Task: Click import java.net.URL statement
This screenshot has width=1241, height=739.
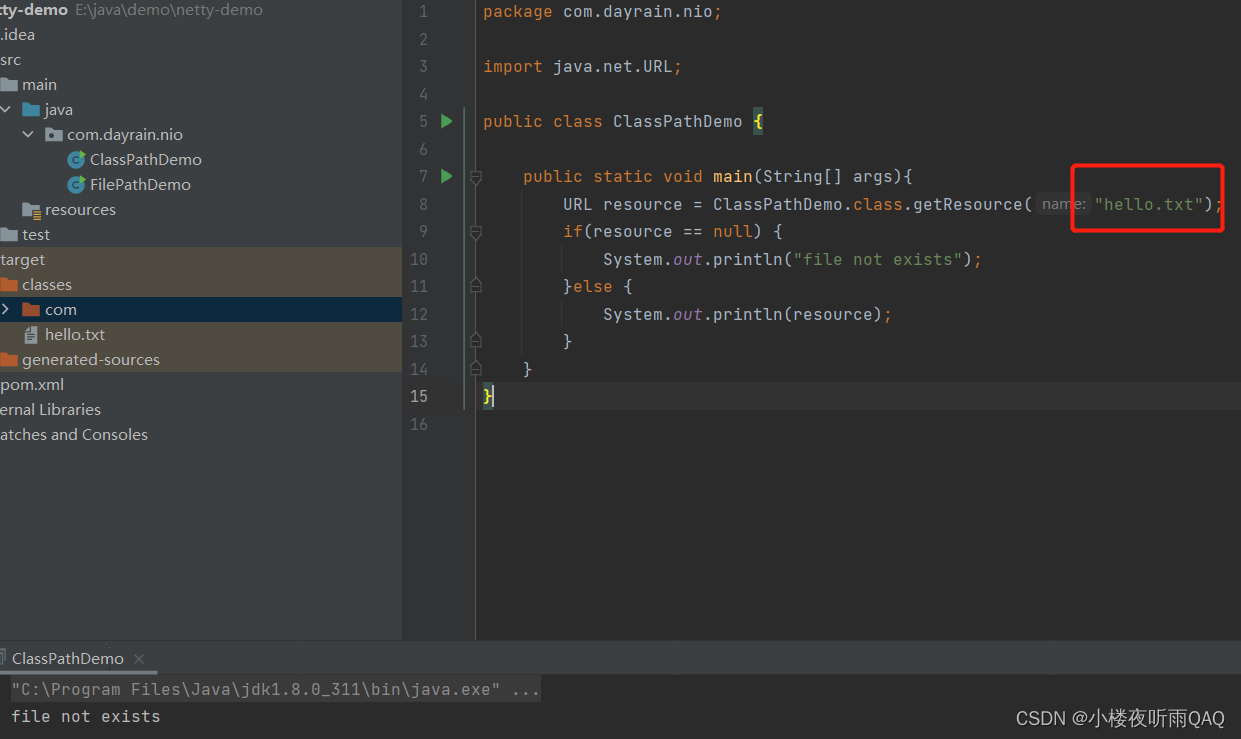Action: (x=582, y=67)
